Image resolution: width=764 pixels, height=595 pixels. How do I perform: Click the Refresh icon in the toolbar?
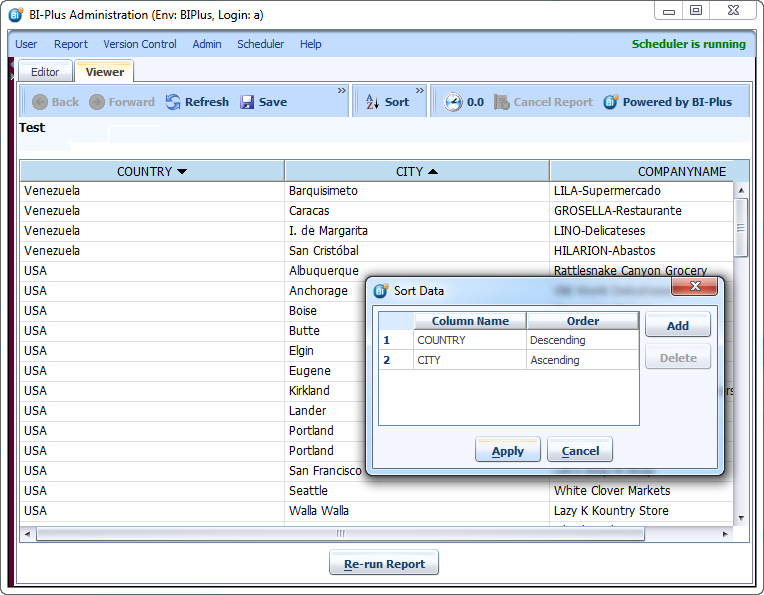tap(173, 102)
